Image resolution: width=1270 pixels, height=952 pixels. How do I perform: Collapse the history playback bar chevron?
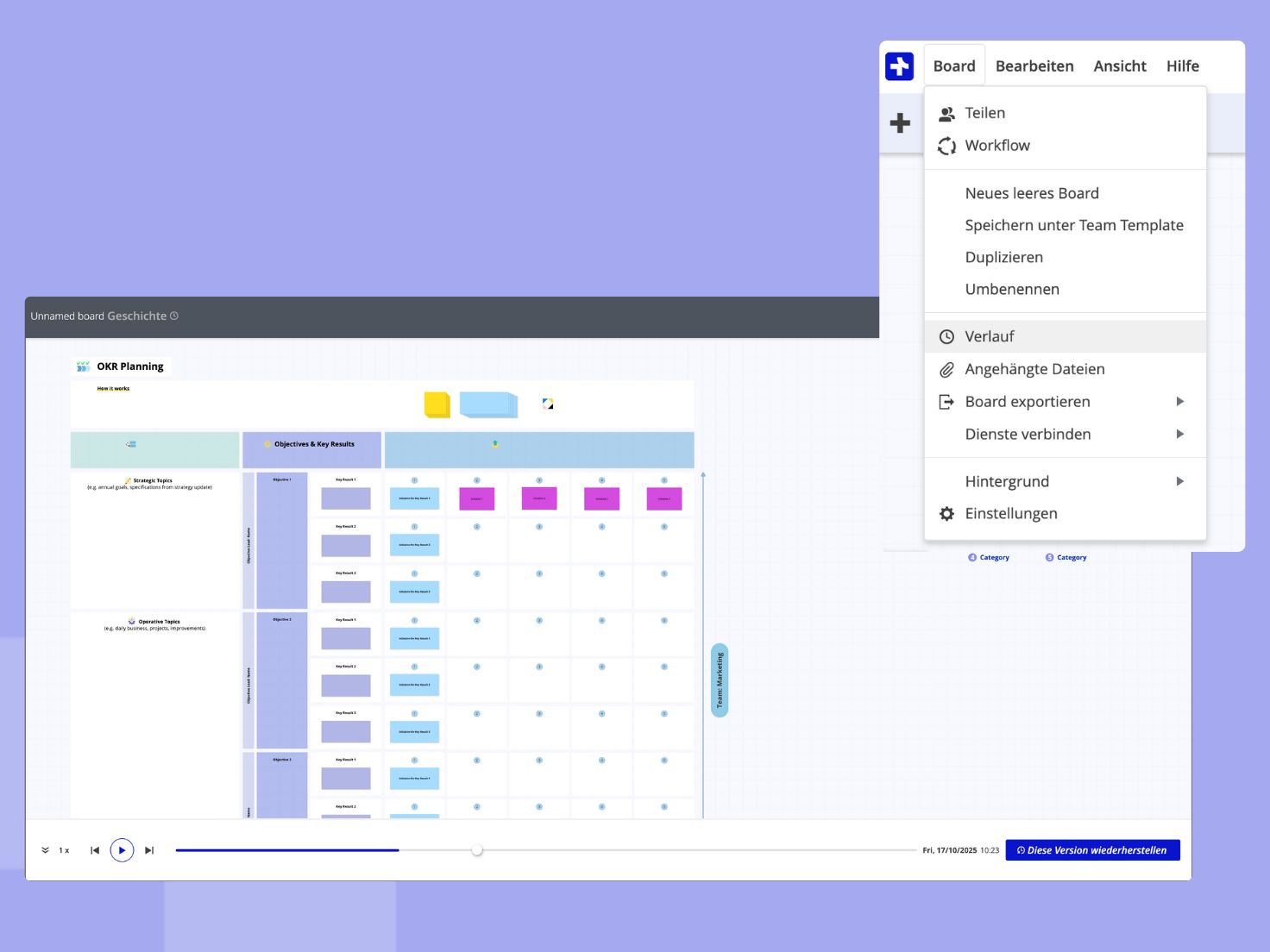tap(45, 850)
